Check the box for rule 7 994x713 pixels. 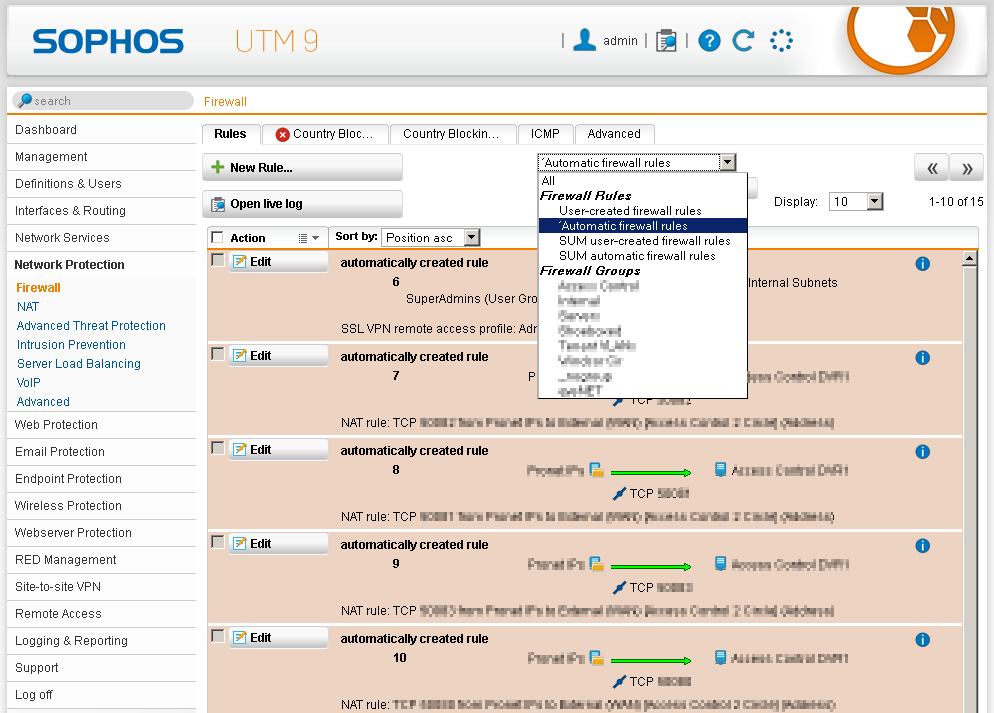coord(217,354)
